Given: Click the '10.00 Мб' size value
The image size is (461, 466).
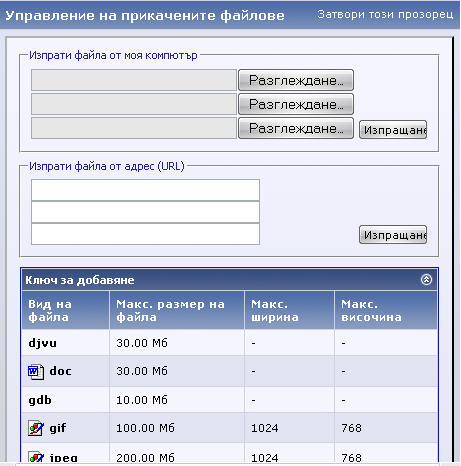Looking at the screenshot, I should tap(142, 400).
